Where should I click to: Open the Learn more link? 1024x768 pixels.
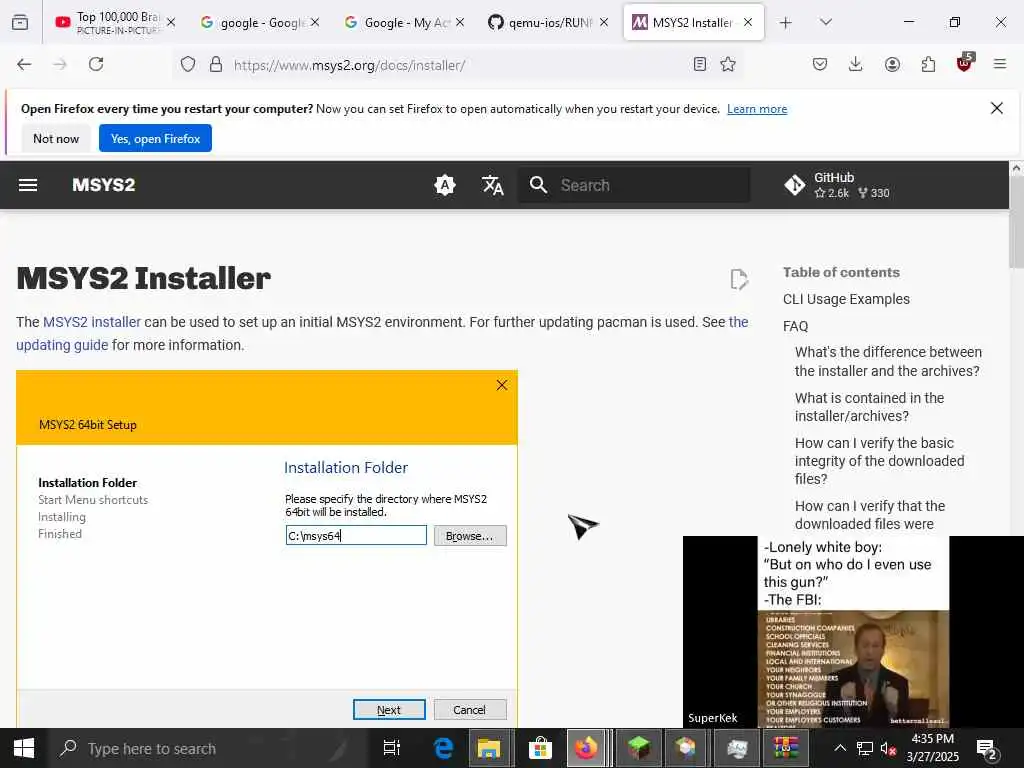pos(757,109)
